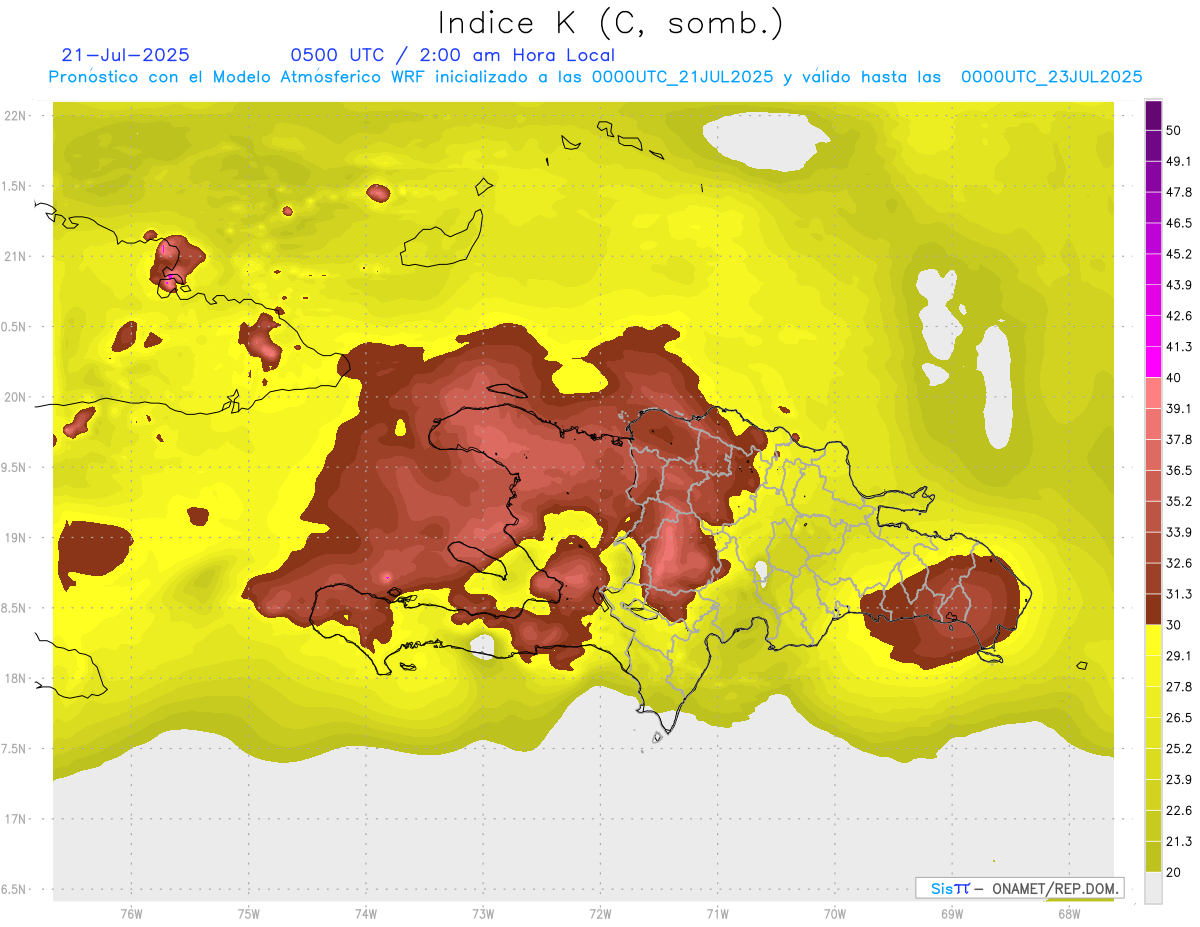This screenshot has width=1200, height=927.
Task: Select the bright yellow swatch just below 30
Action: point(1153,640)
